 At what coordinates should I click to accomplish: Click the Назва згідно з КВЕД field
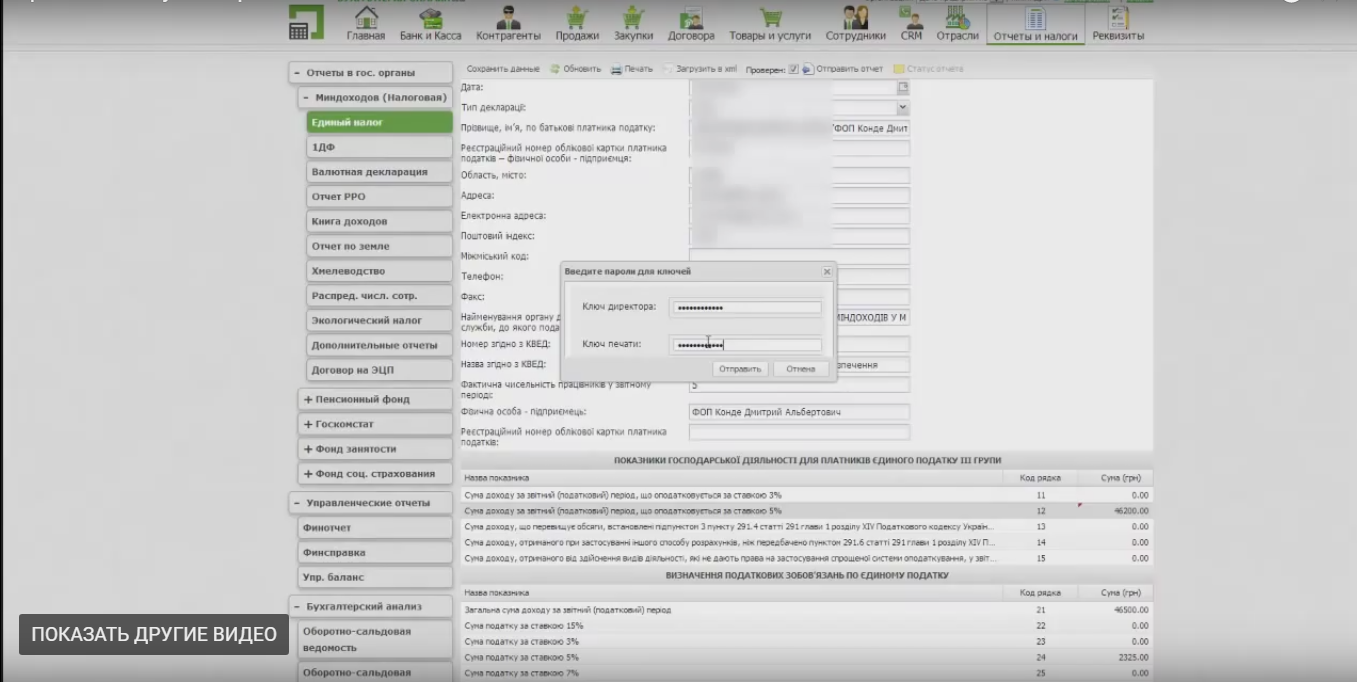pyautogui.click(x=799, y=365)
